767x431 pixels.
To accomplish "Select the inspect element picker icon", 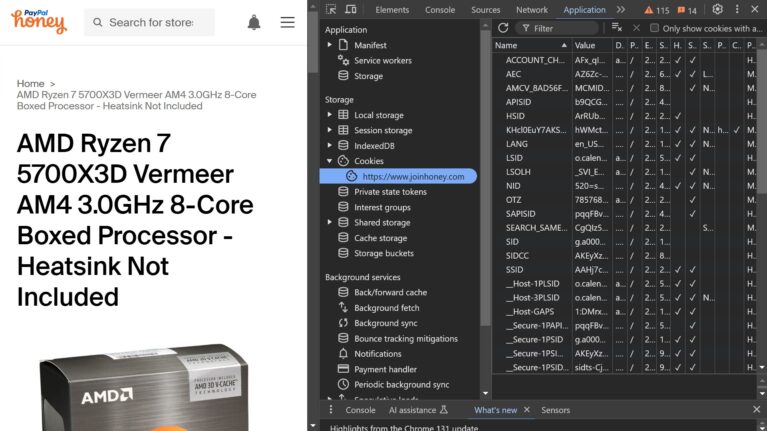I will [331, 9].
